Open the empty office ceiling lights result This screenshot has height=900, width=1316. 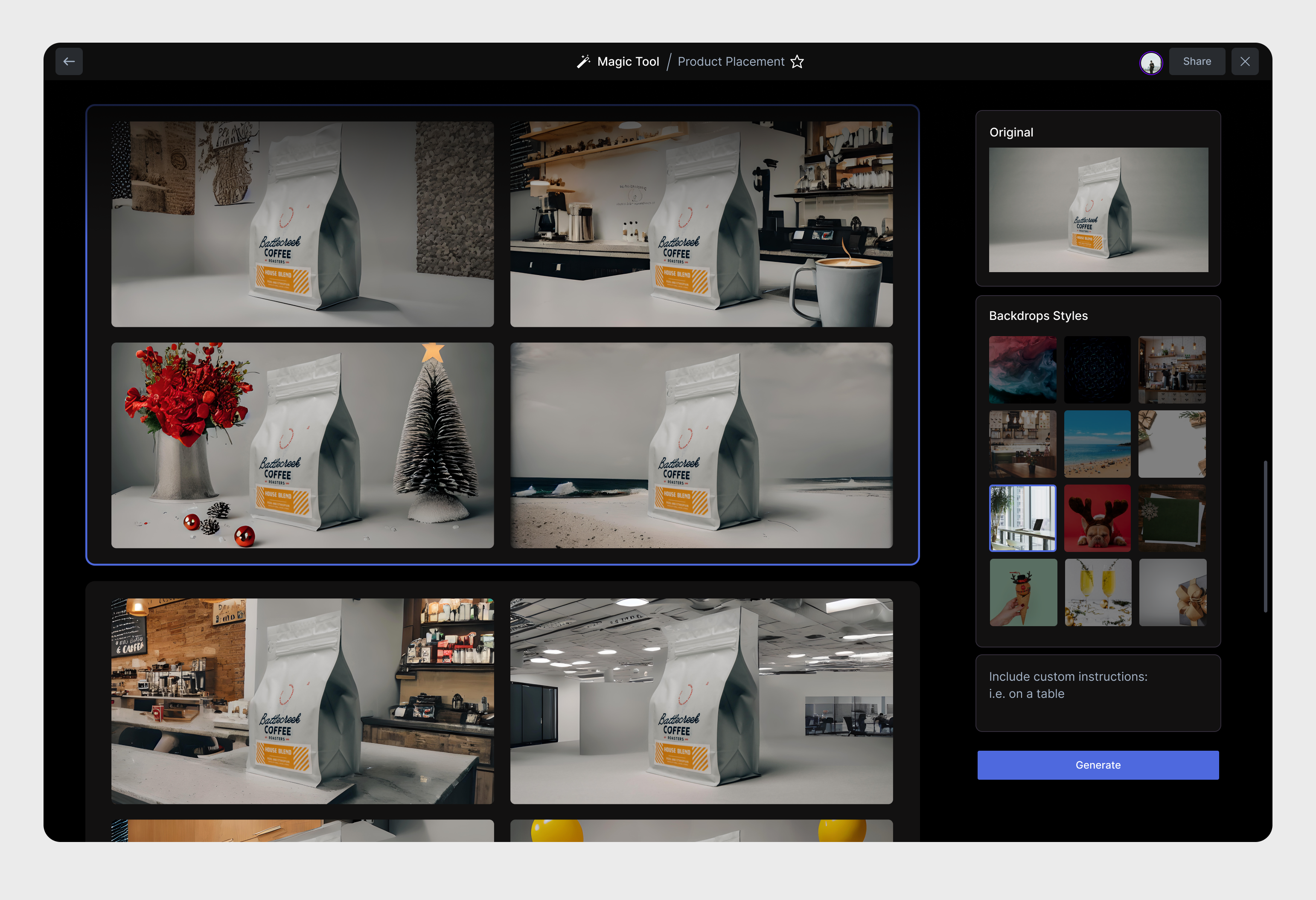click(702, 701)
